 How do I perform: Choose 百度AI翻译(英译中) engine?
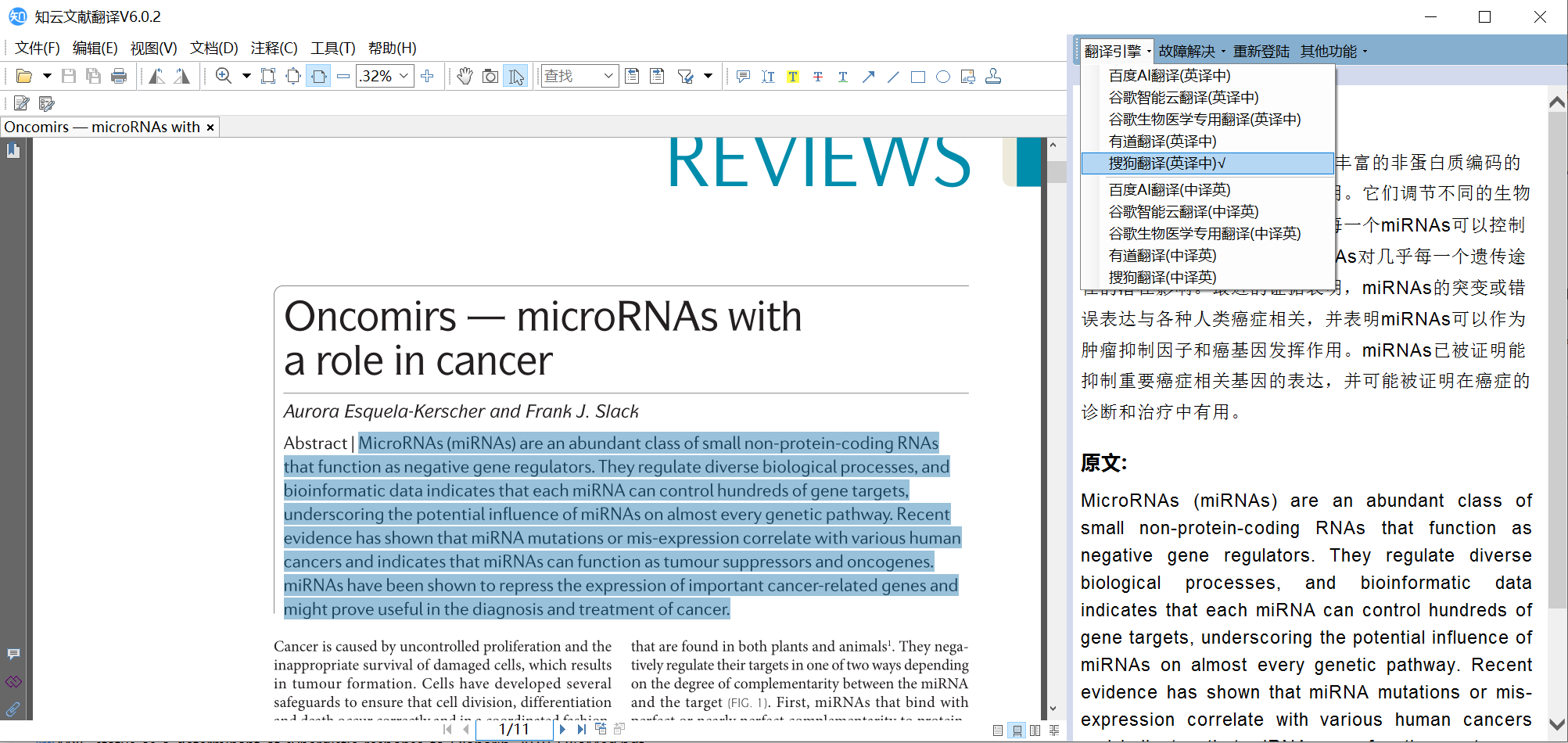[x=1207, y=76]
